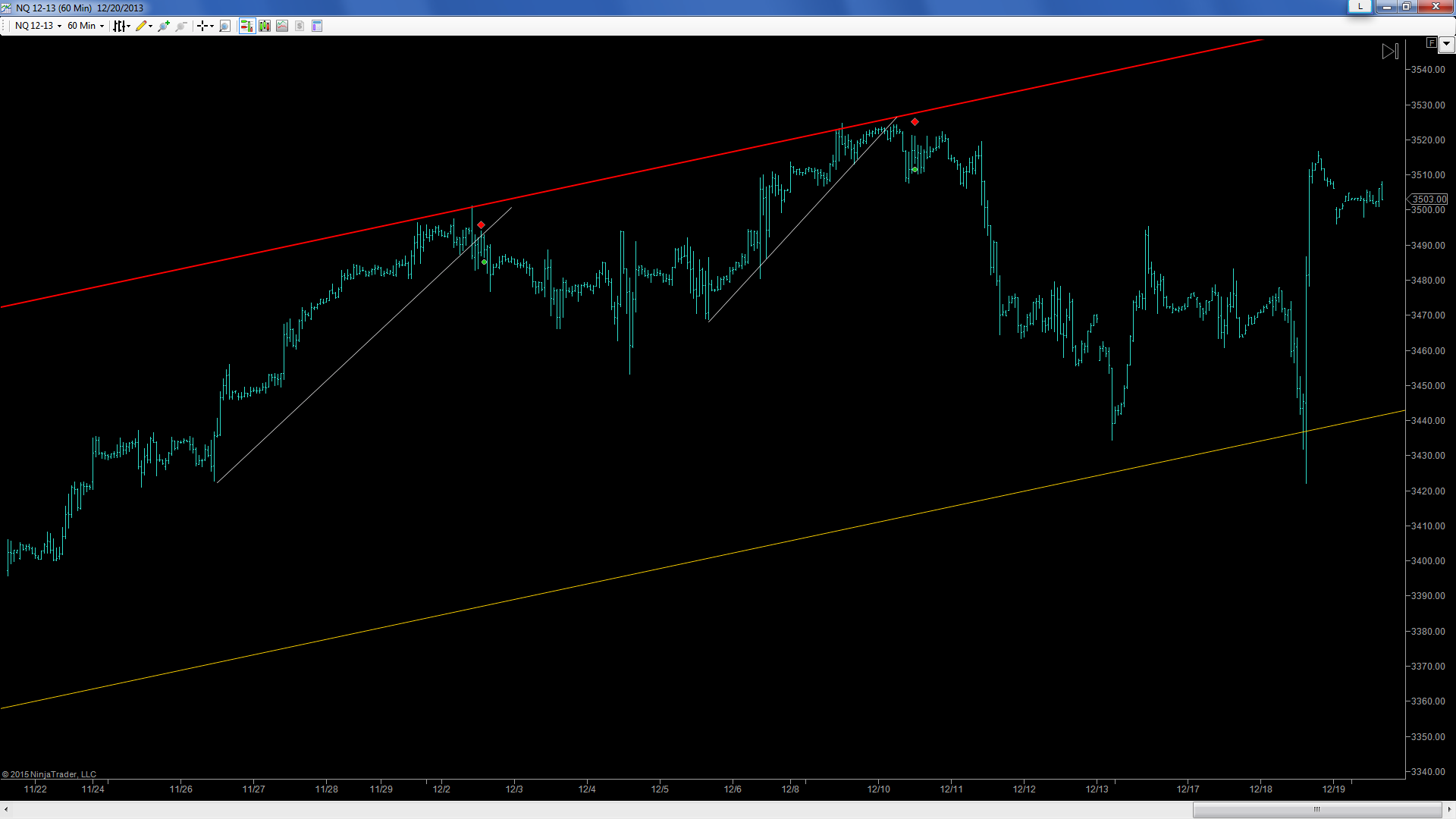The width and height of the screenshot is (1456, 819).
Task: Select the red diamond marker near 12/10
Action: [x=915, y=122]
